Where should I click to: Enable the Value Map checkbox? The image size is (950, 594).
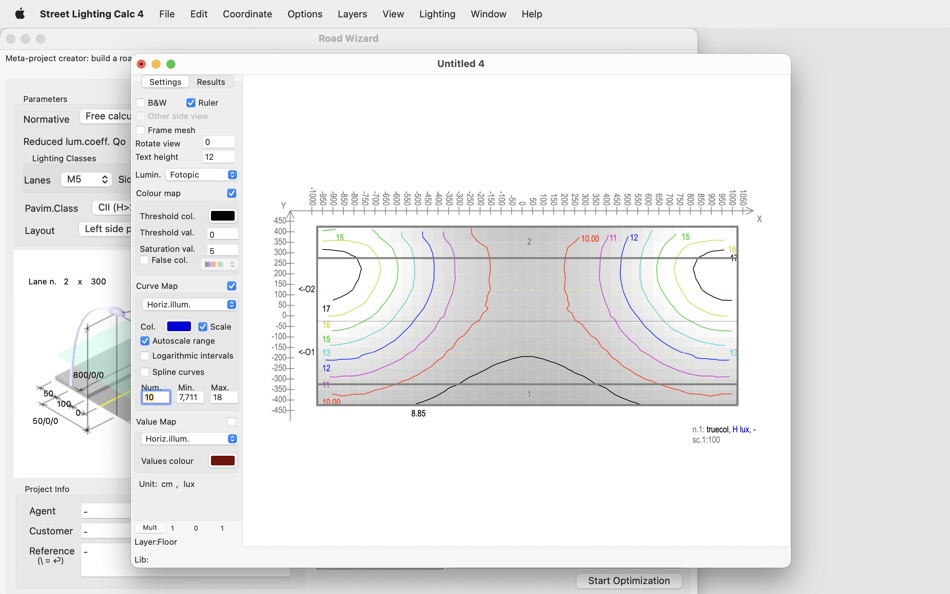coord(231,421)
